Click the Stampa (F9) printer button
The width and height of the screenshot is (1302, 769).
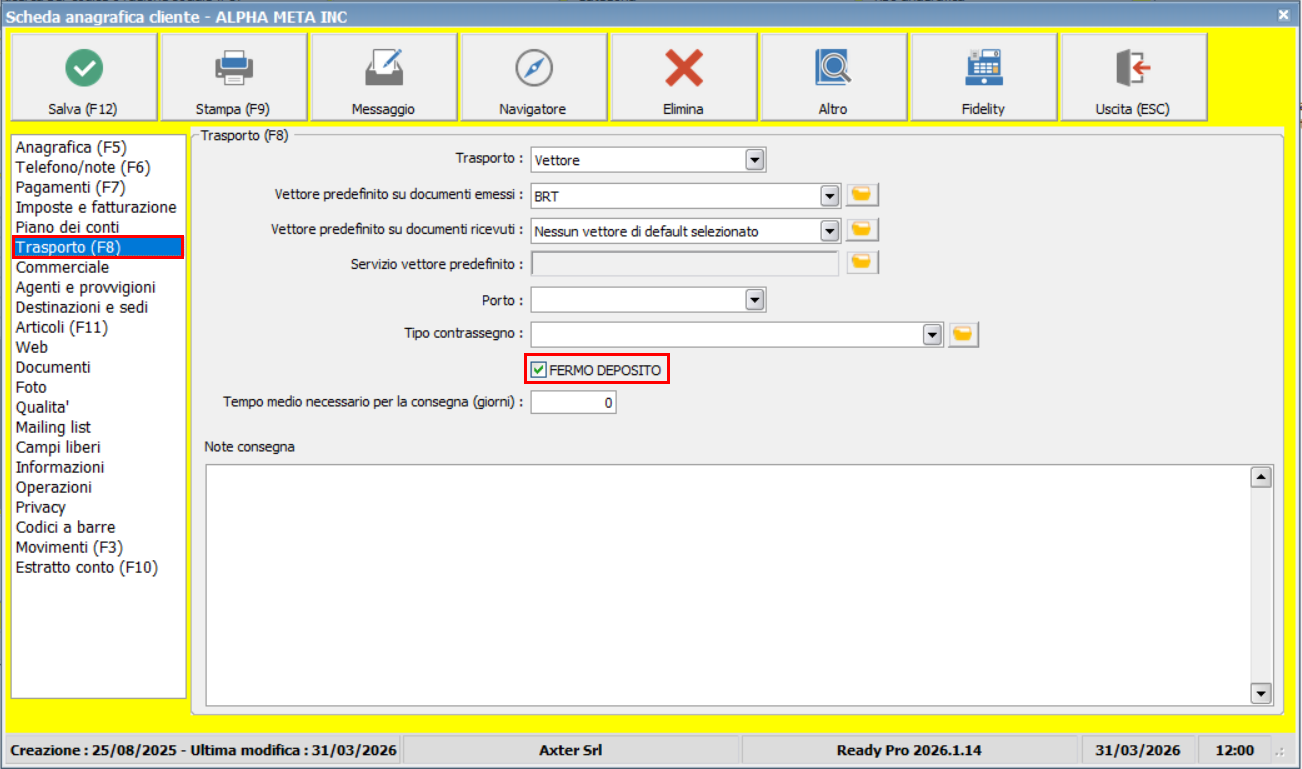pos(234,78)
